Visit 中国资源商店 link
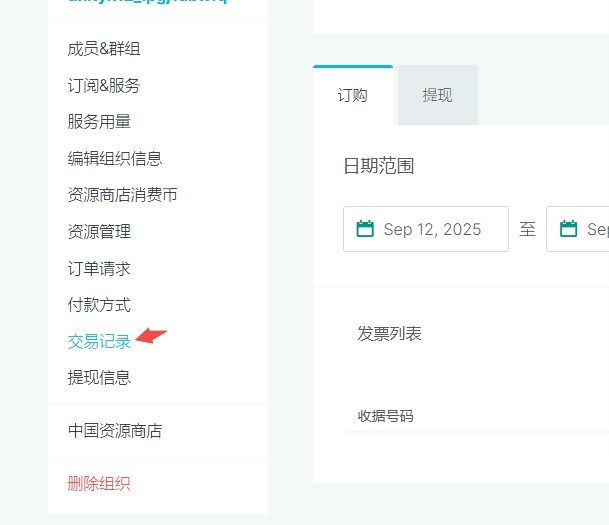Image resolution: width=609 pixels, height=525 pixels. (115, 431)
